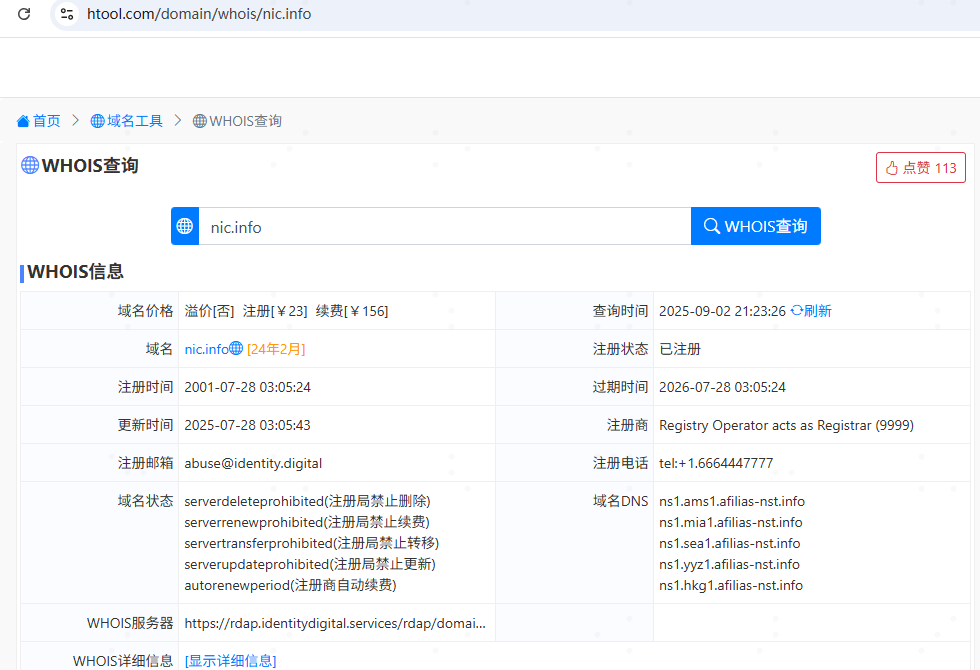980x670 pixels.
Task: Run the lookup with the WHOIS查询 button
Action: (x=756, y=226)
